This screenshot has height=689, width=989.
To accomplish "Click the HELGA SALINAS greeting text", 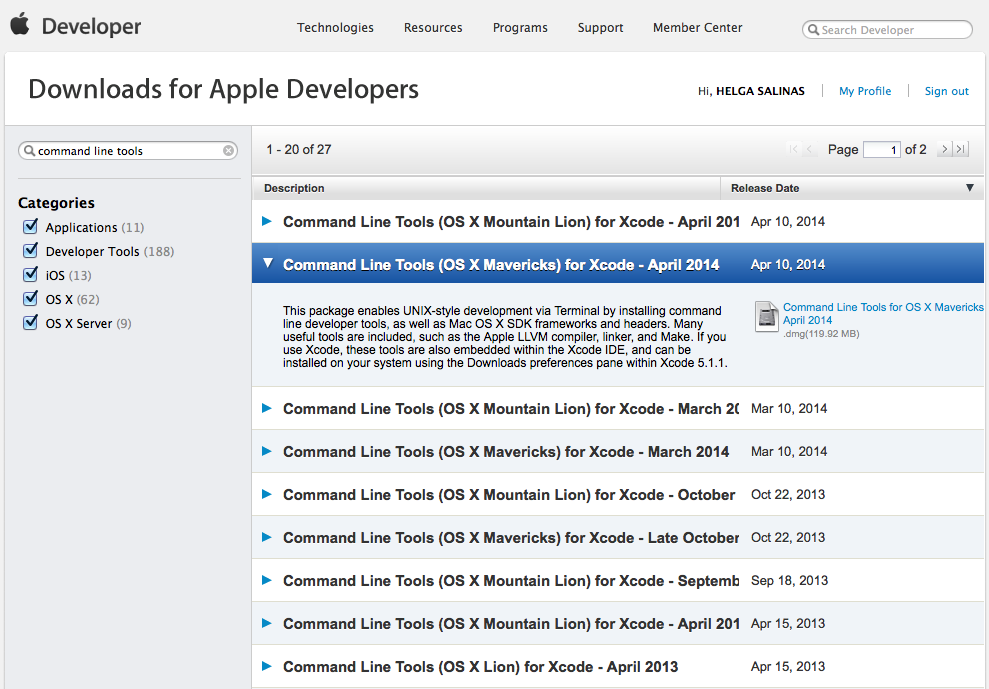I will tap(760, 91).
